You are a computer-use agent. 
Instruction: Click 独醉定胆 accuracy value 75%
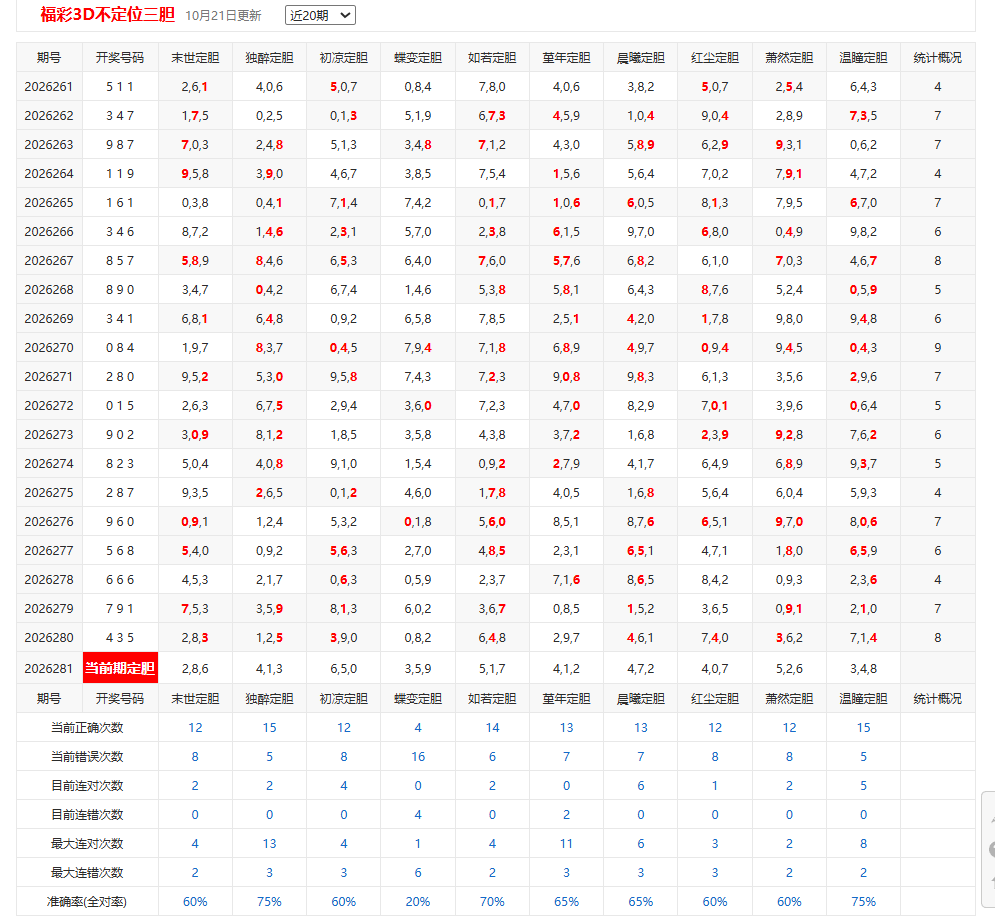click(x=269, y=902)
